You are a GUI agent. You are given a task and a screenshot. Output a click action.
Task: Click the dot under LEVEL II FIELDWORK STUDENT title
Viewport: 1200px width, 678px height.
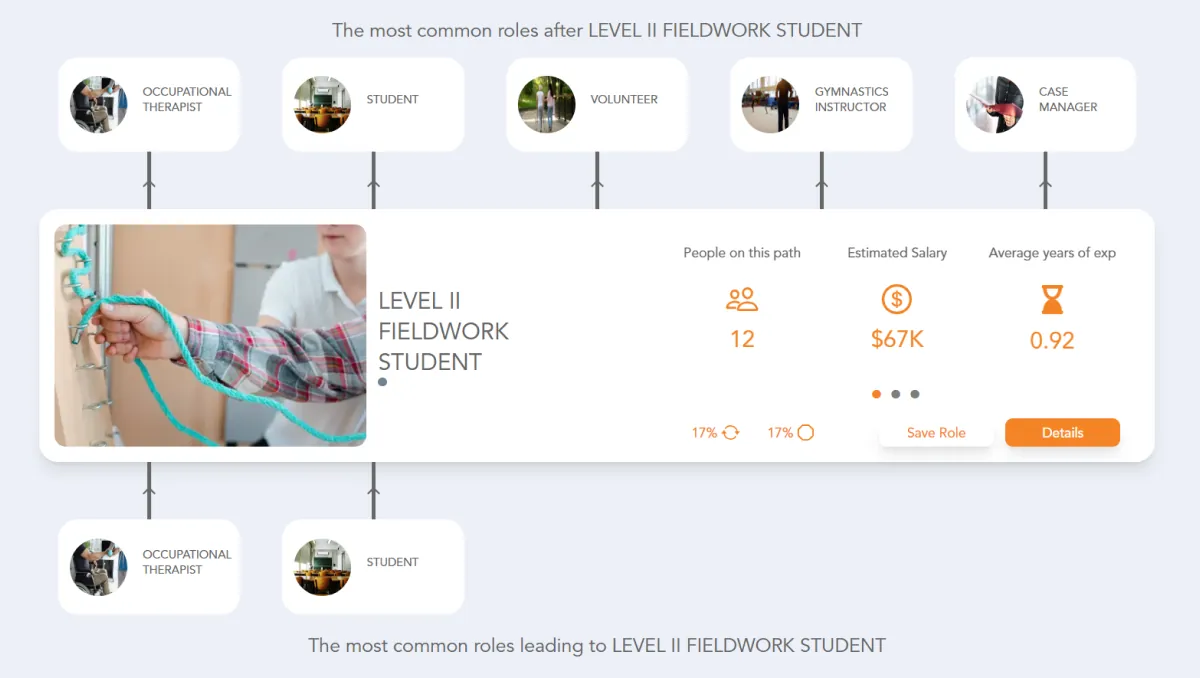click(x=381, y=381)
